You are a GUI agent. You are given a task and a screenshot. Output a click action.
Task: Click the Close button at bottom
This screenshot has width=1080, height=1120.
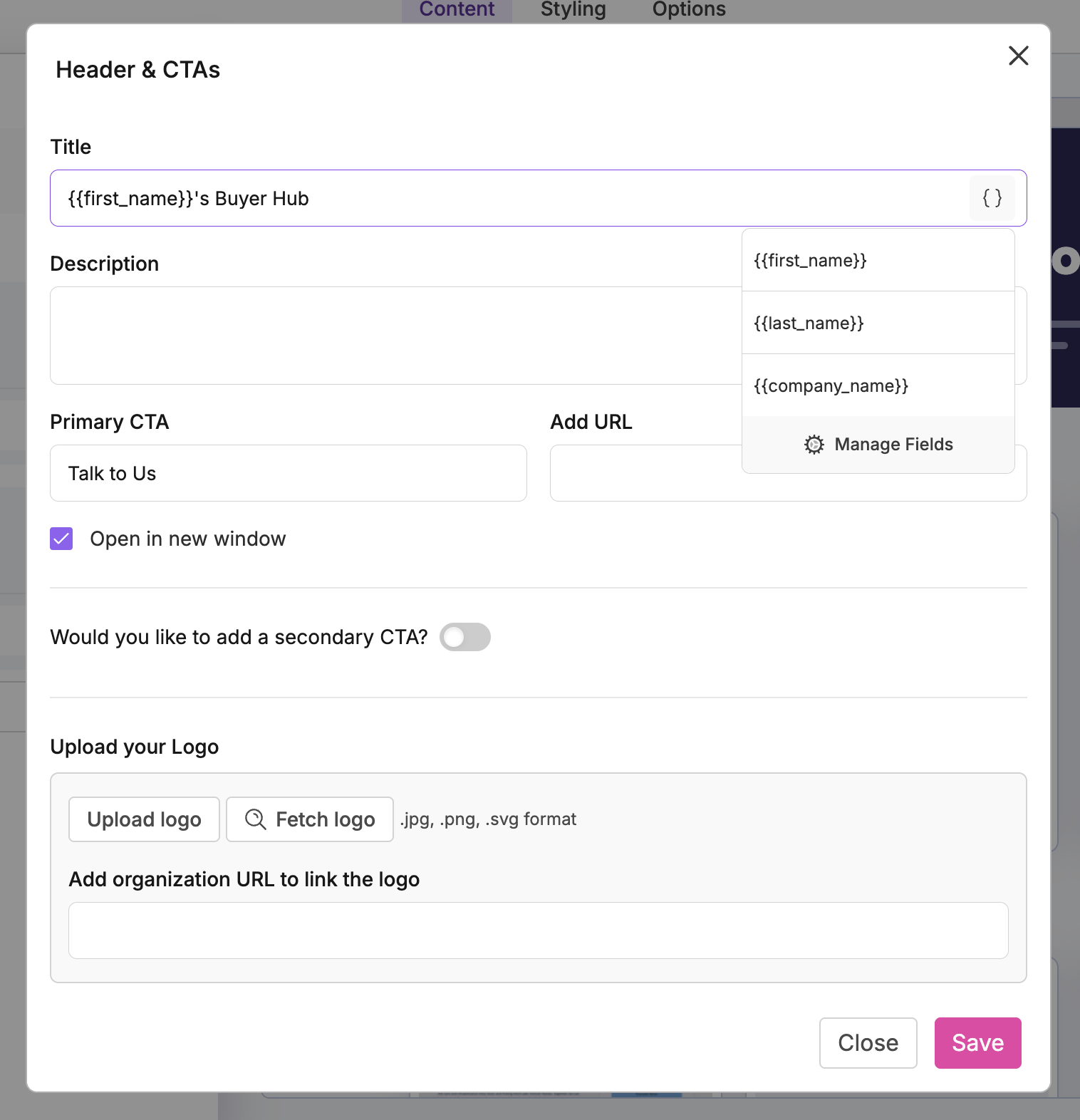(868, 1043)
